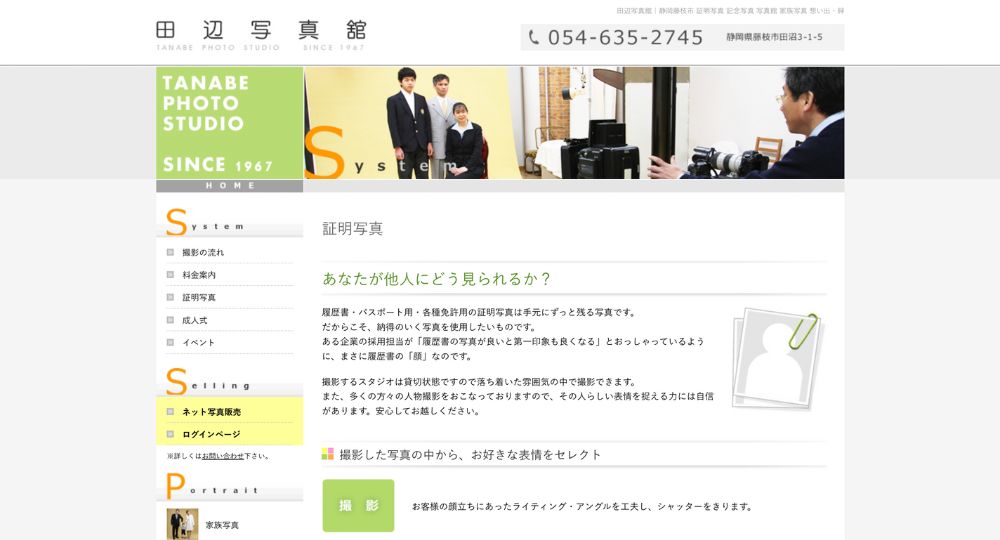Viewport: 1000px width, 540px height.
Task: Open ネット写真販売 link
Action: 212,412
